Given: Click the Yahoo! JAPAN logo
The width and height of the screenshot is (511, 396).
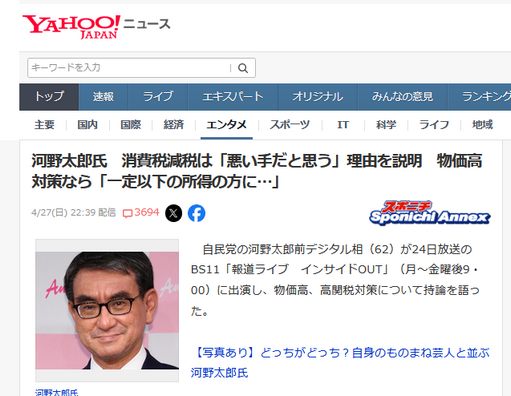Looking at the screenshot, I should (x=71, y=27).
